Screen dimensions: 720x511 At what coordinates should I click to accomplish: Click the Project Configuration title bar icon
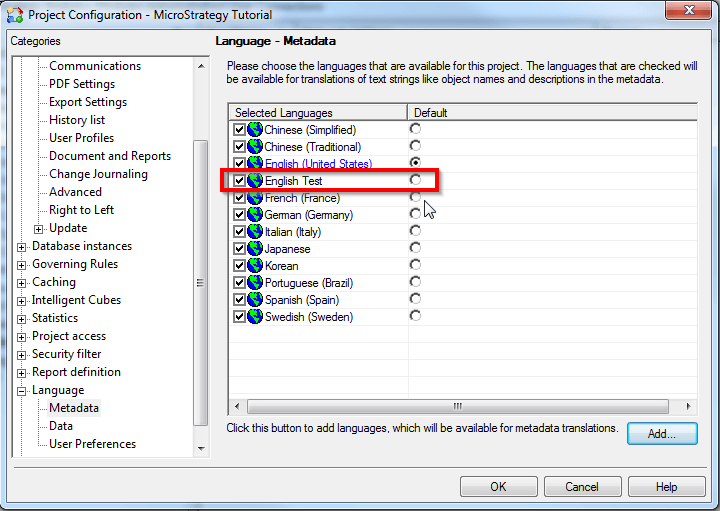coord(15,15)
